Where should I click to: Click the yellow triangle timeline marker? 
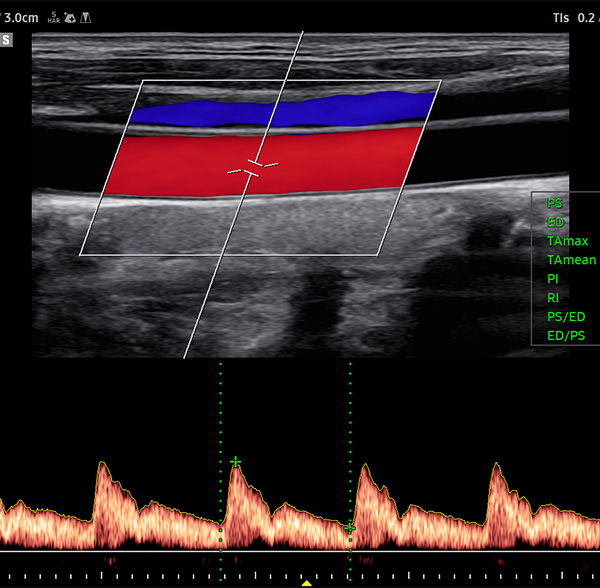pyautogui.click(x=307, y=581)
